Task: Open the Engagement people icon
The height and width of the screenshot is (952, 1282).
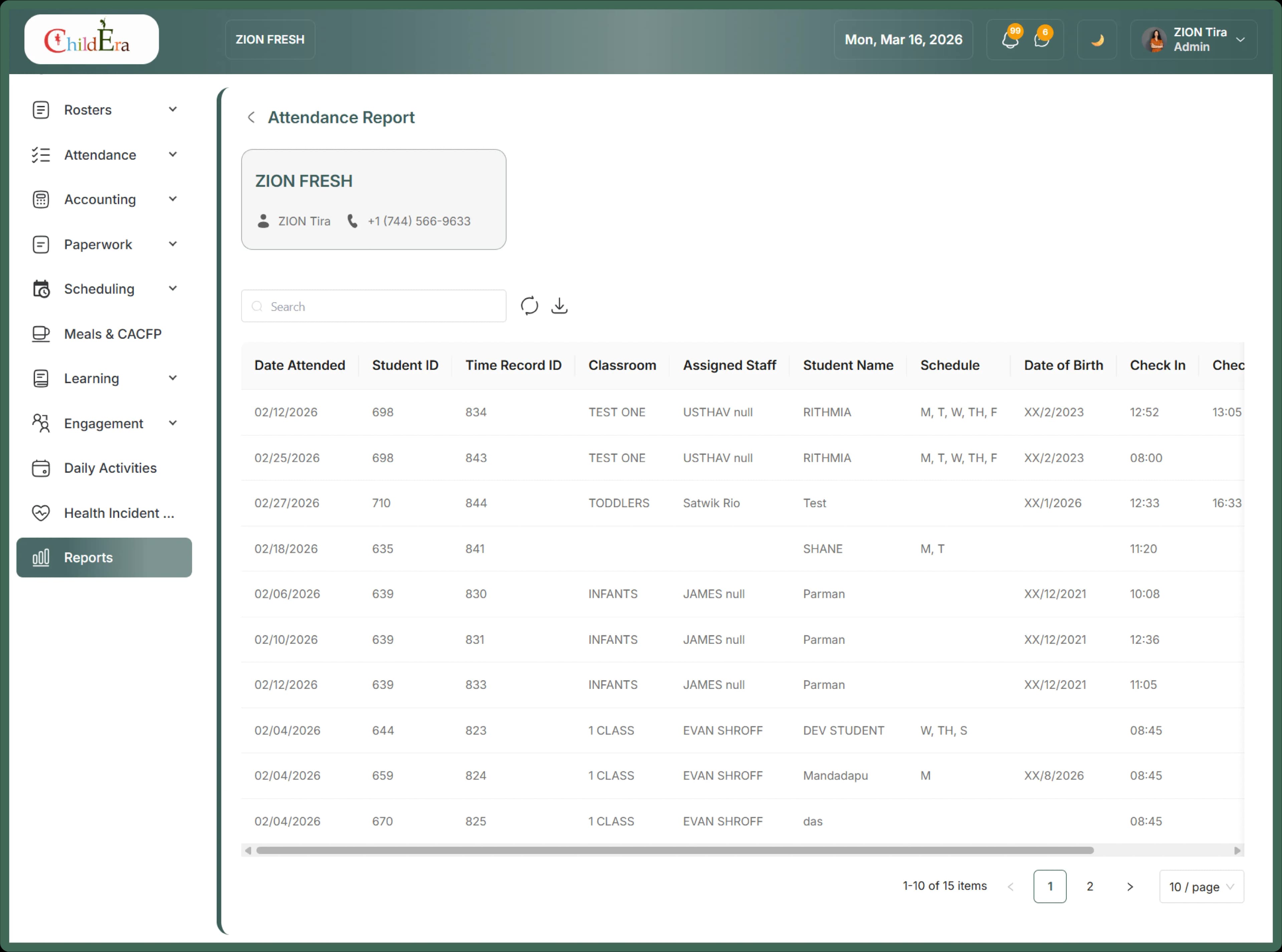Action: coord(41,423)
